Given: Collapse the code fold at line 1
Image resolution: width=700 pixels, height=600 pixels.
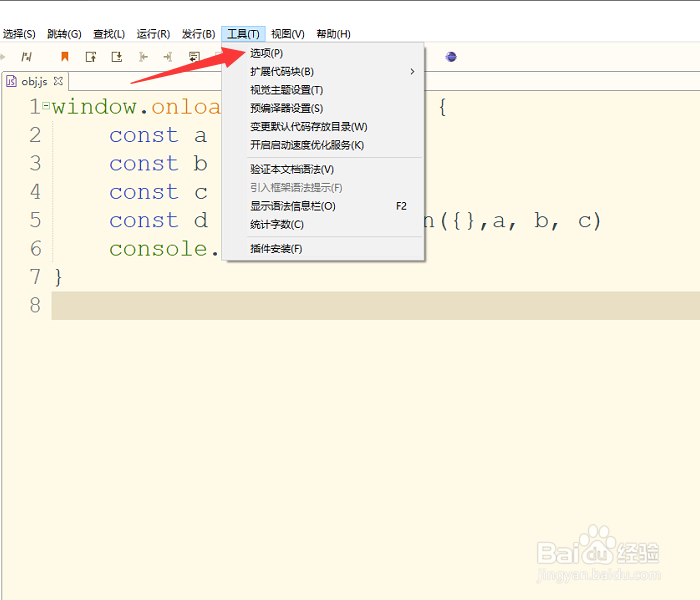Looking at the screenshot, I should (x=46, y=106).
